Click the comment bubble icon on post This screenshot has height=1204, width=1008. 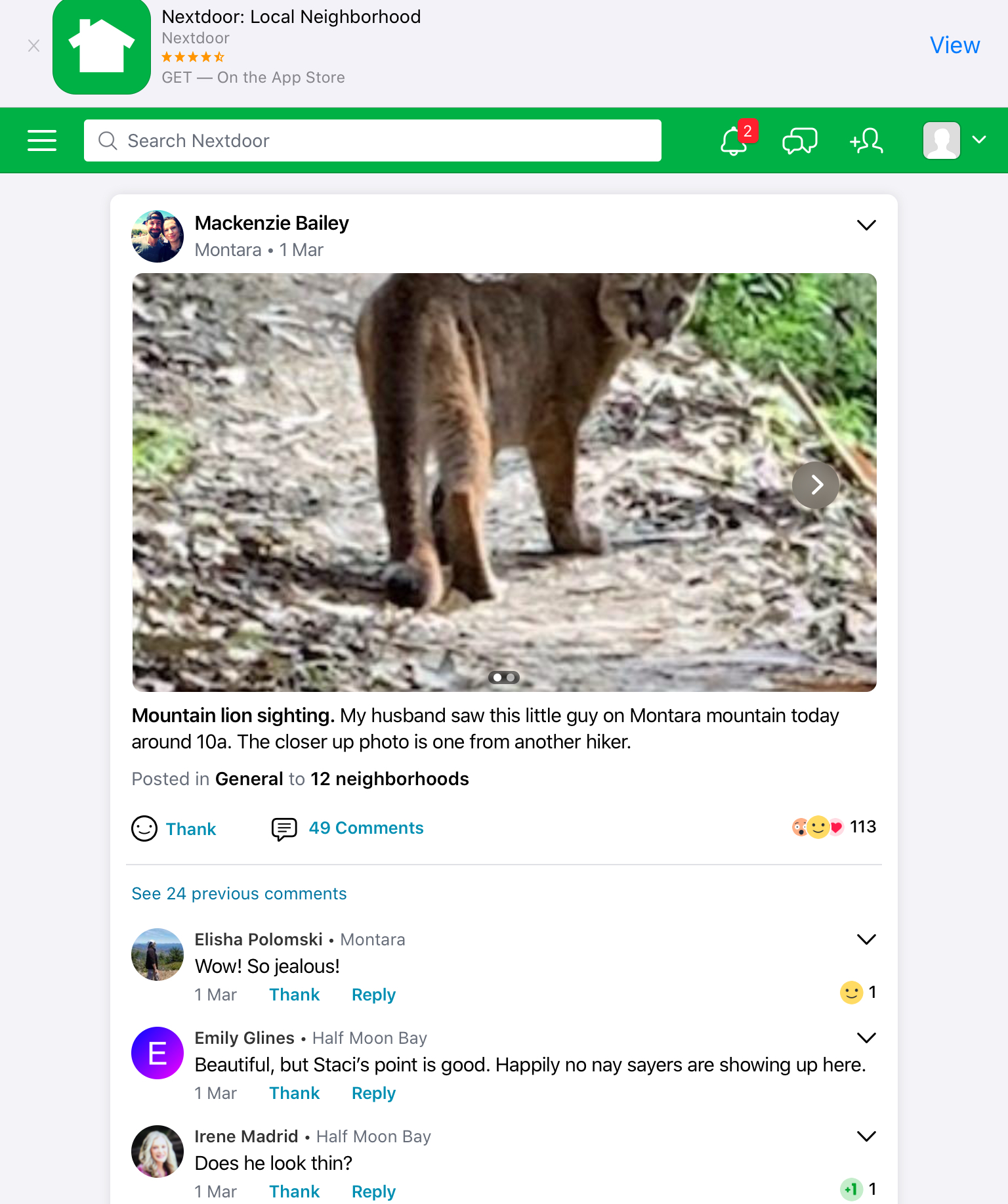point(284,828)
